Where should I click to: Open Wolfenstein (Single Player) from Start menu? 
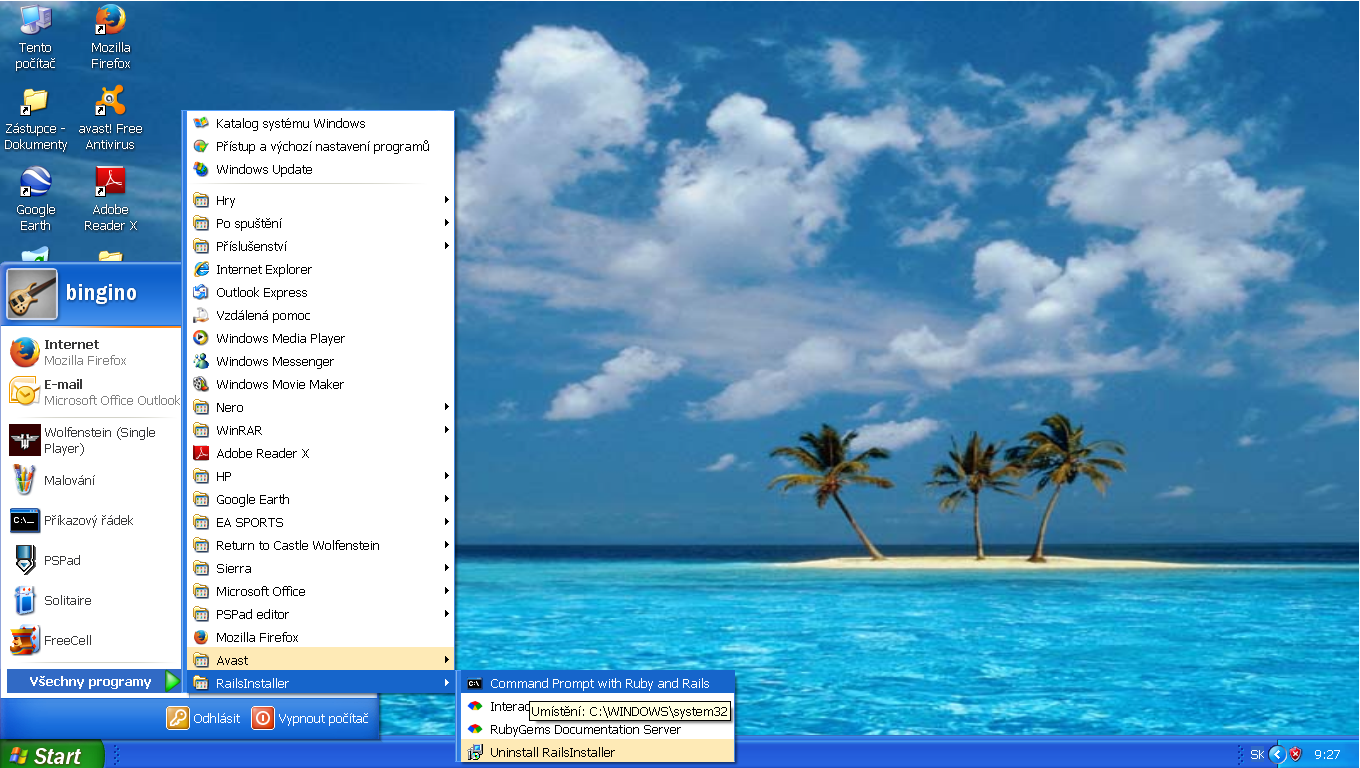point(93,440)
